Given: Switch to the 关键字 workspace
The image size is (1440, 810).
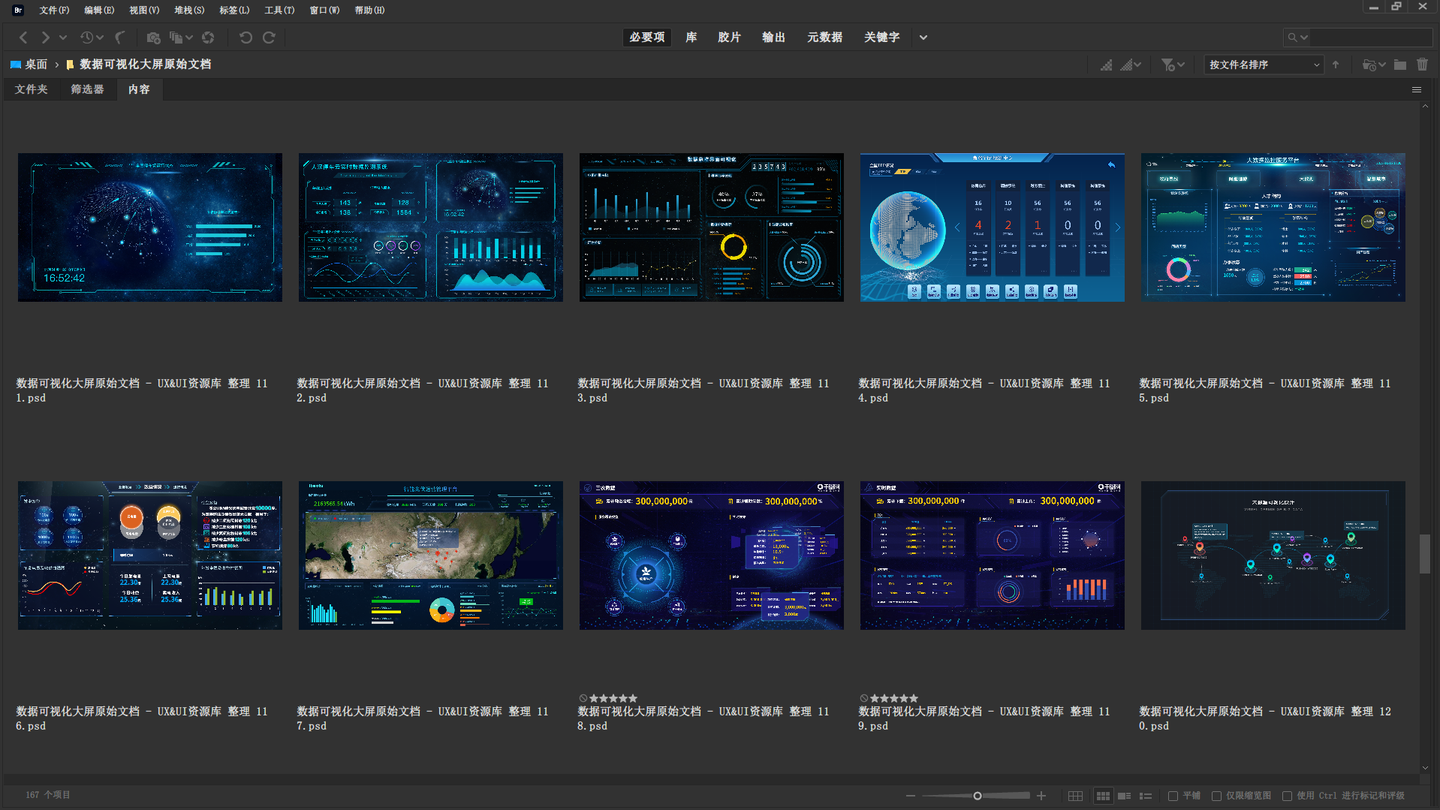Looking at the screenshot, I should click(x=882, y=38).
